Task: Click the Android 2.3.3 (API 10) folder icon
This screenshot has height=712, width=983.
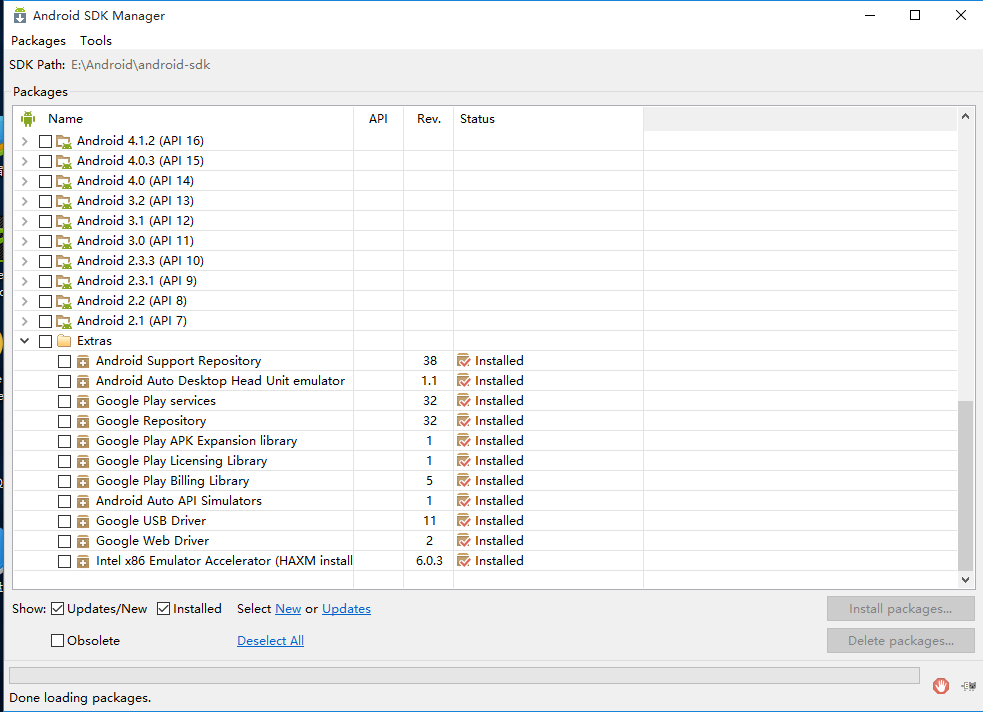Action: coord(63,262)
